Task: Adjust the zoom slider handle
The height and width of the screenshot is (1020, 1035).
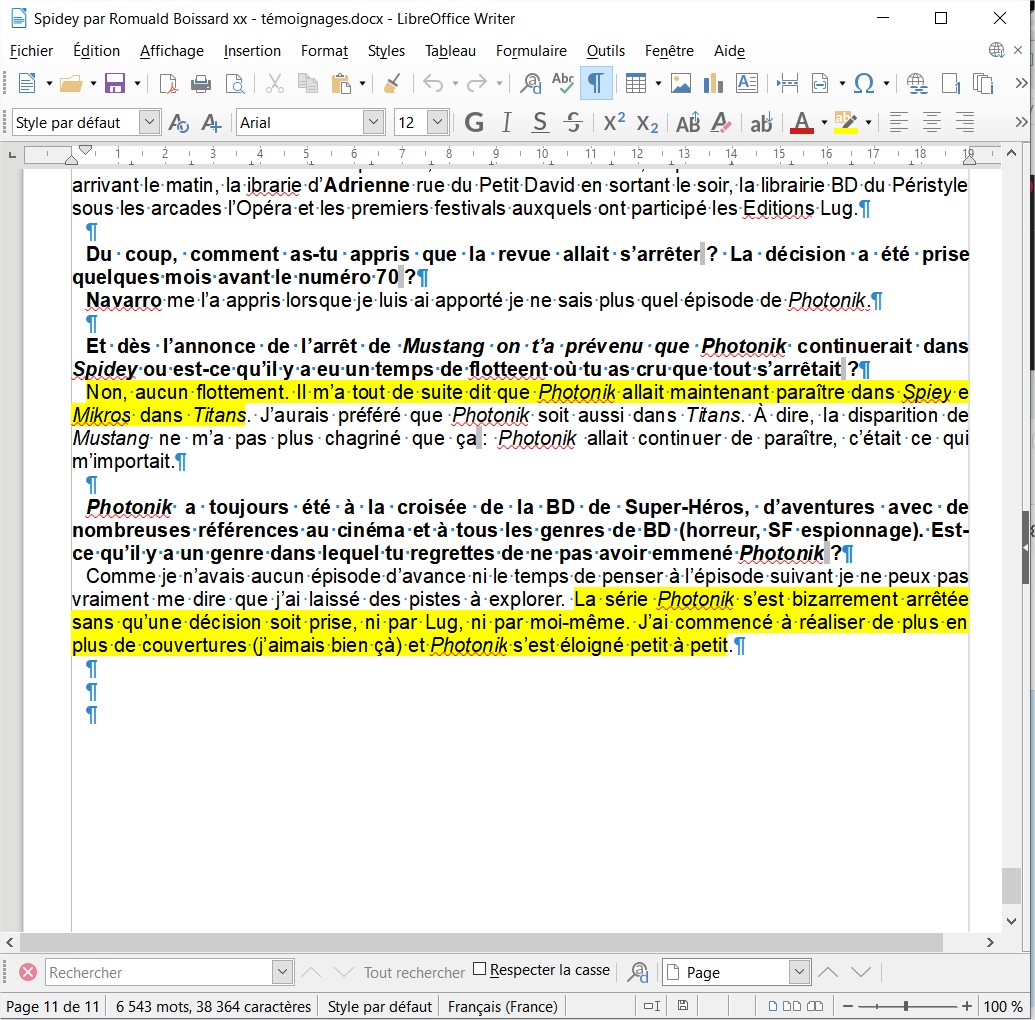Action: tap(906, 1006)
